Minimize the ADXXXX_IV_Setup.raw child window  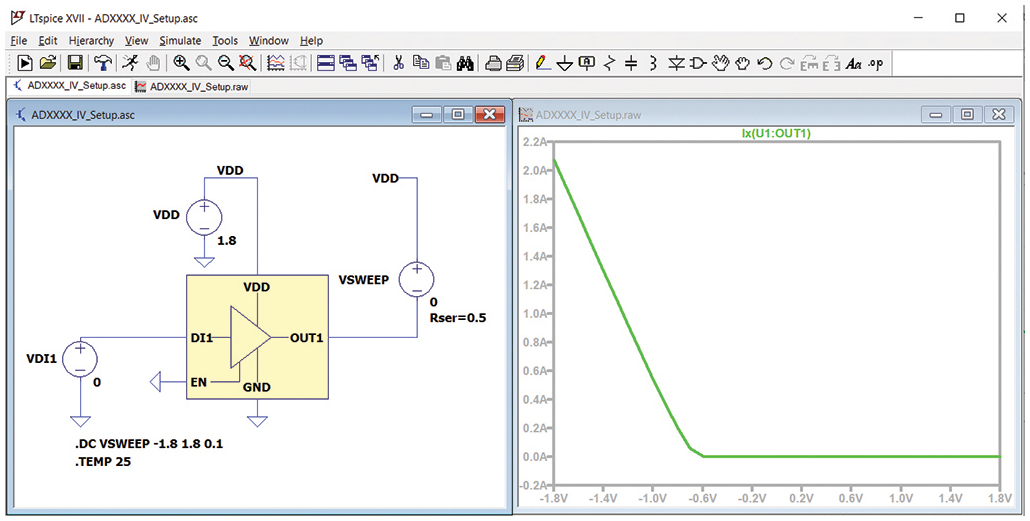(x=935, y=114)
